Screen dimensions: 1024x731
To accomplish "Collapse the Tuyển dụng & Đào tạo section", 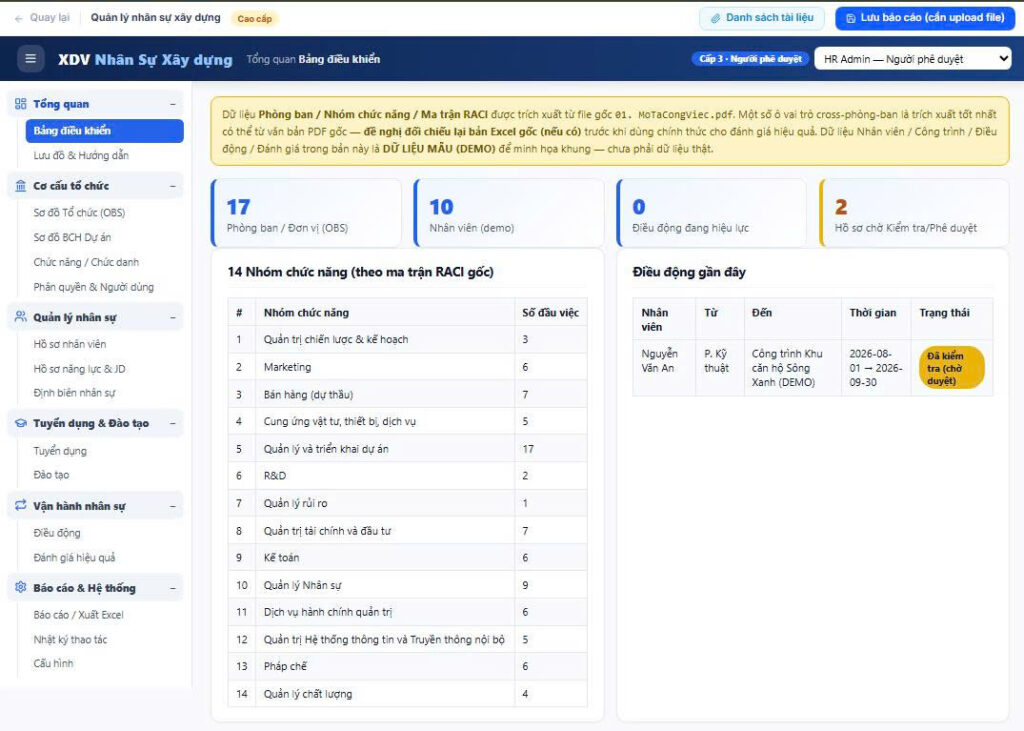I will (172, 423).
